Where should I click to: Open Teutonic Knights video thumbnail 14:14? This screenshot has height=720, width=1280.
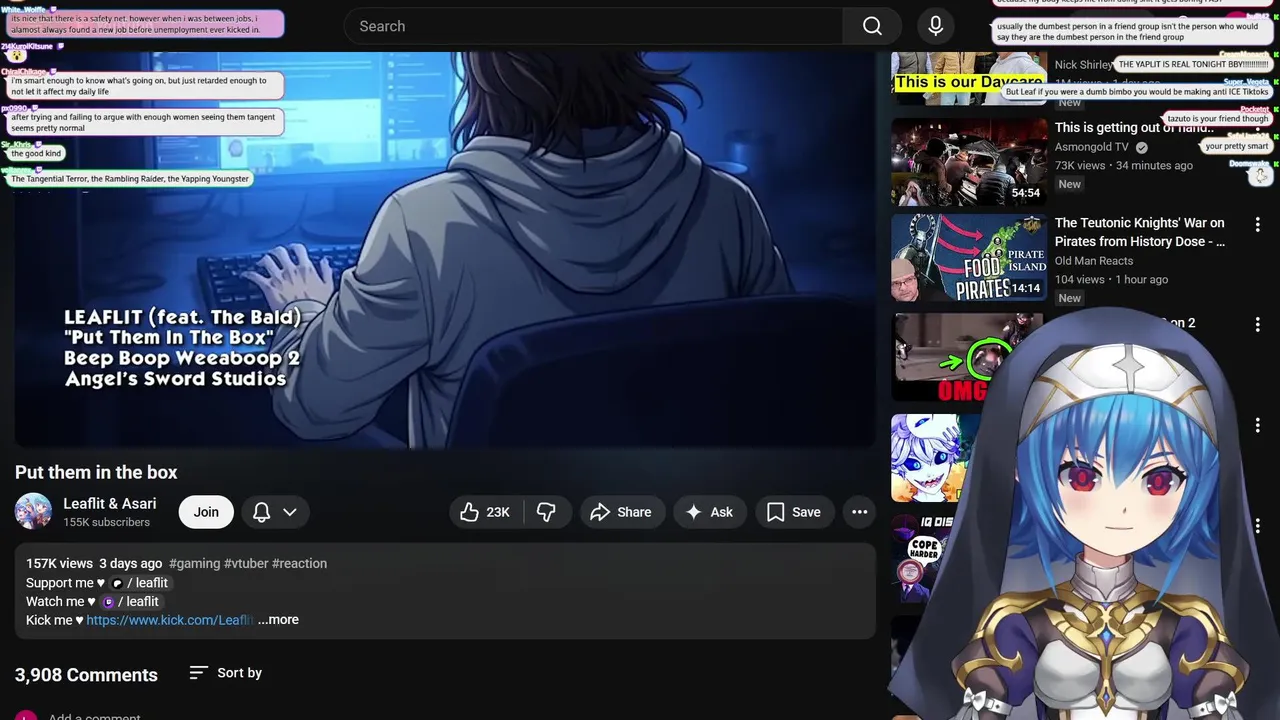click(969, 257)
